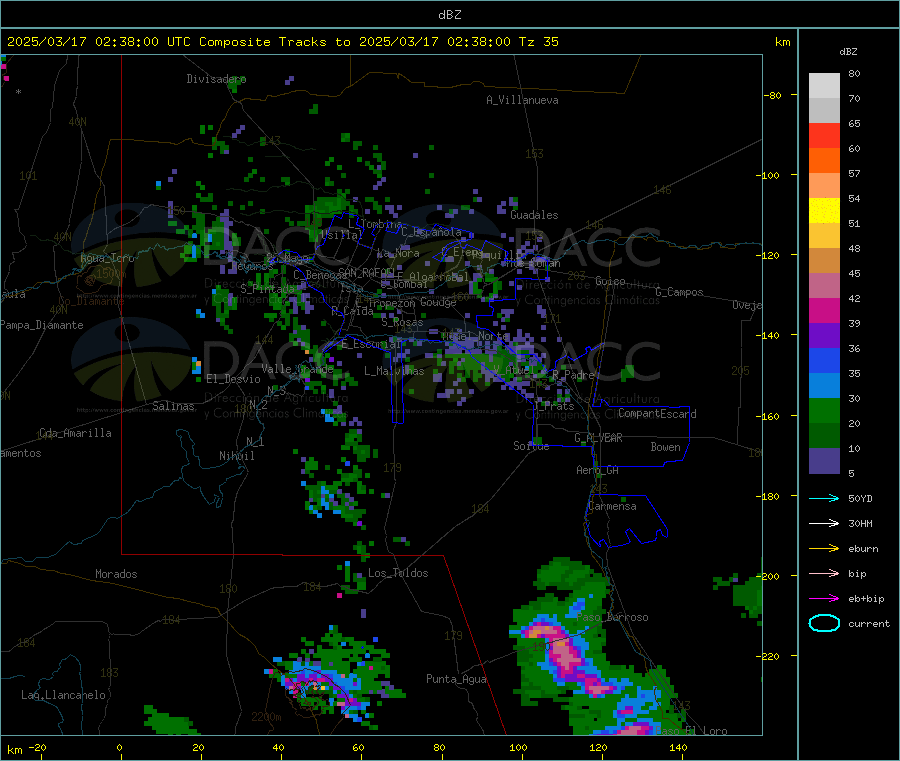Image resolution: width=900 pixels, height=761 pixels.
Task: Click the 'Valle_Grande' map label
Action: pyautogui.click(x=297, y=369)
